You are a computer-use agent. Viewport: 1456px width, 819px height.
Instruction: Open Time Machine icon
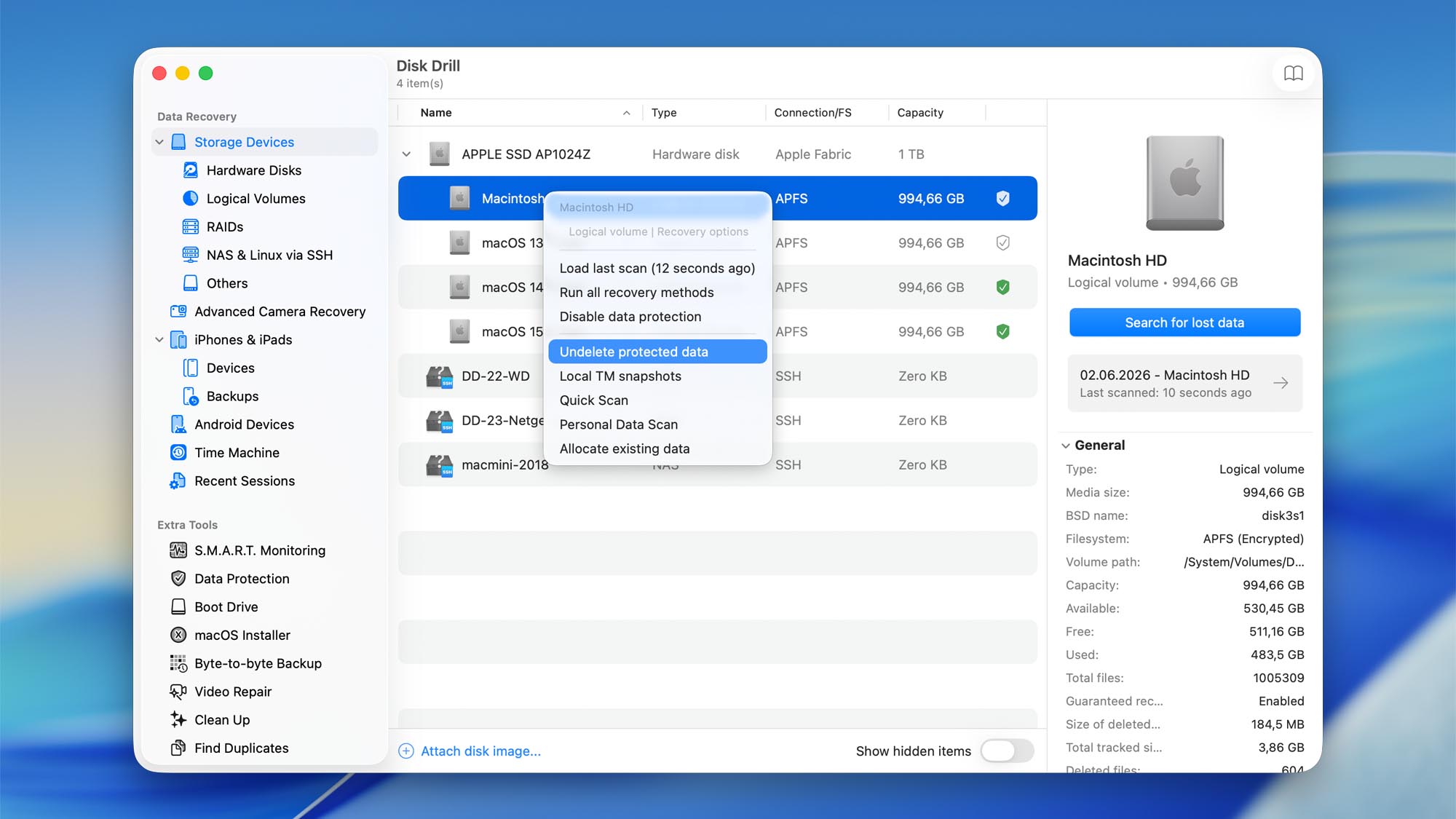click(178, 453)
